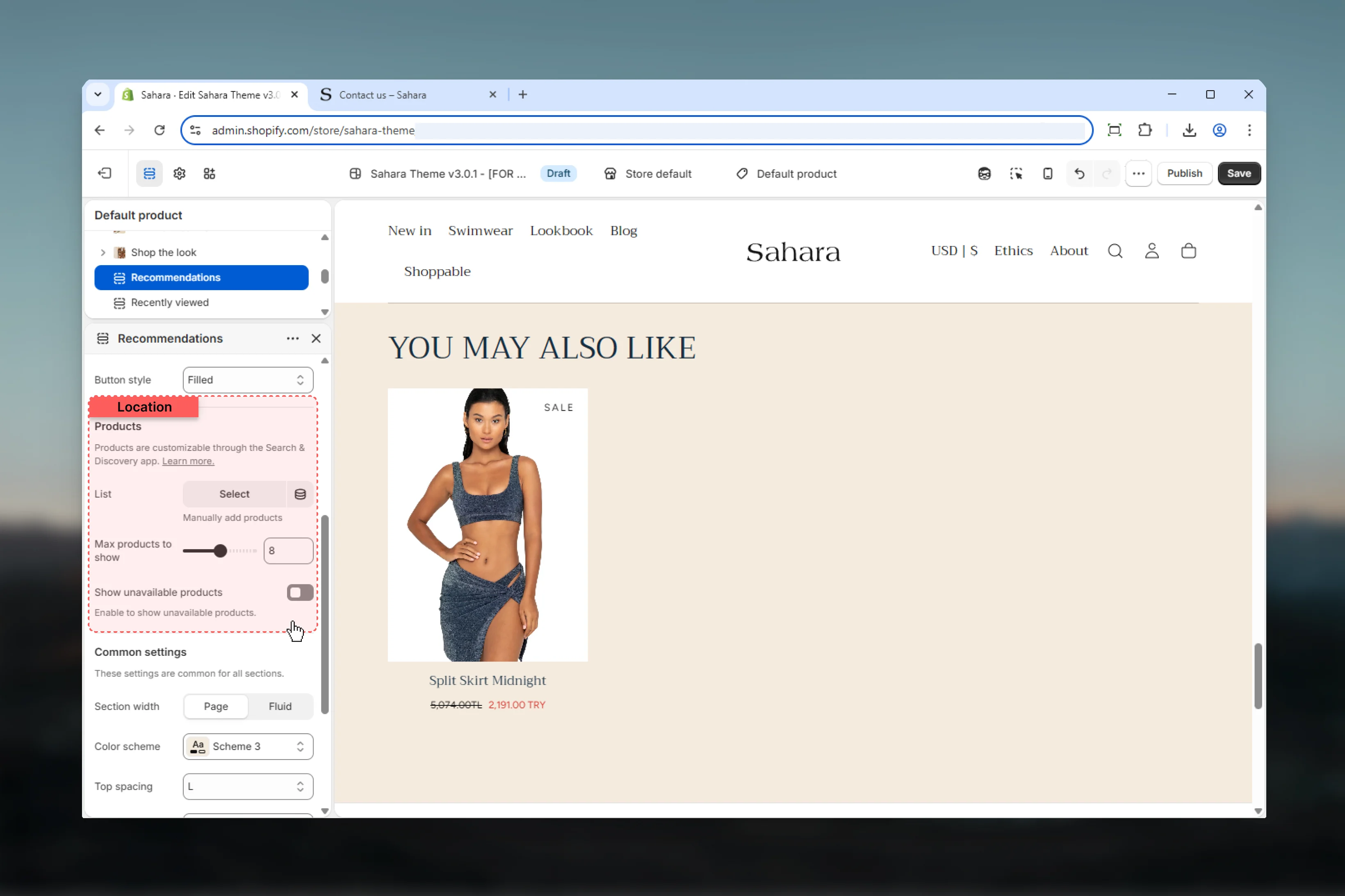Image resolution: width=1345 pixels, height=896 pixels.
Task: Redo the last editor change
Action: (x=1107, y=173)
